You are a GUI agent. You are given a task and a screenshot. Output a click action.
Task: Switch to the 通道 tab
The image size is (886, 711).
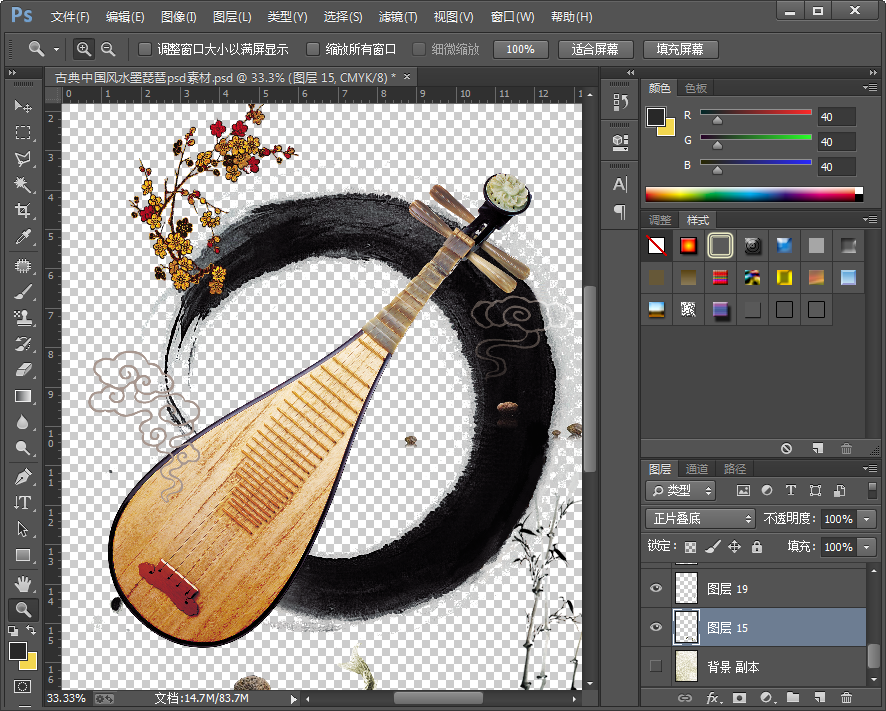coord(697,469)
